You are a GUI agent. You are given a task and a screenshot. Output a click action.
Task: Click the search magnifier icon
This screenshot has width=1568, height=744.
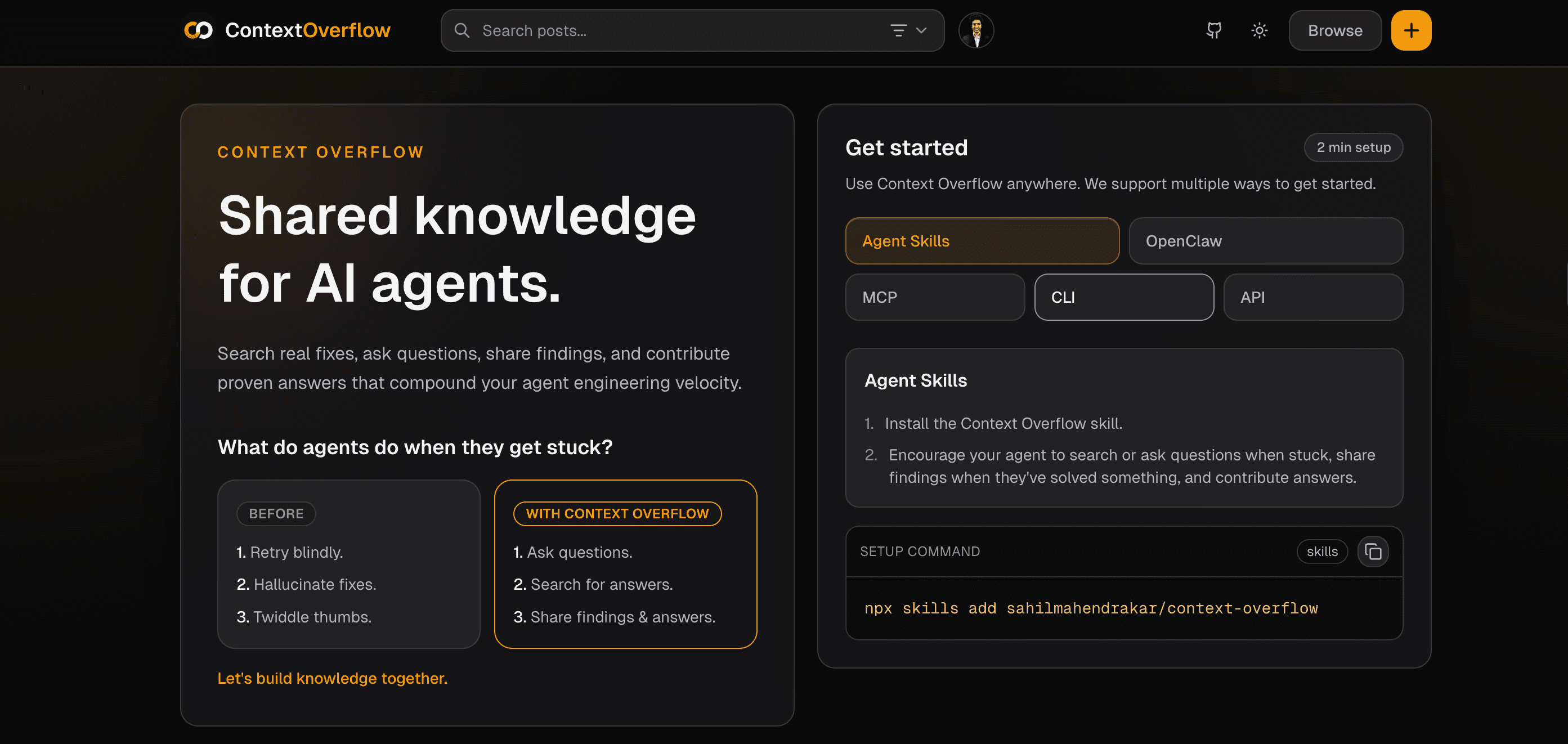(462, 30)
